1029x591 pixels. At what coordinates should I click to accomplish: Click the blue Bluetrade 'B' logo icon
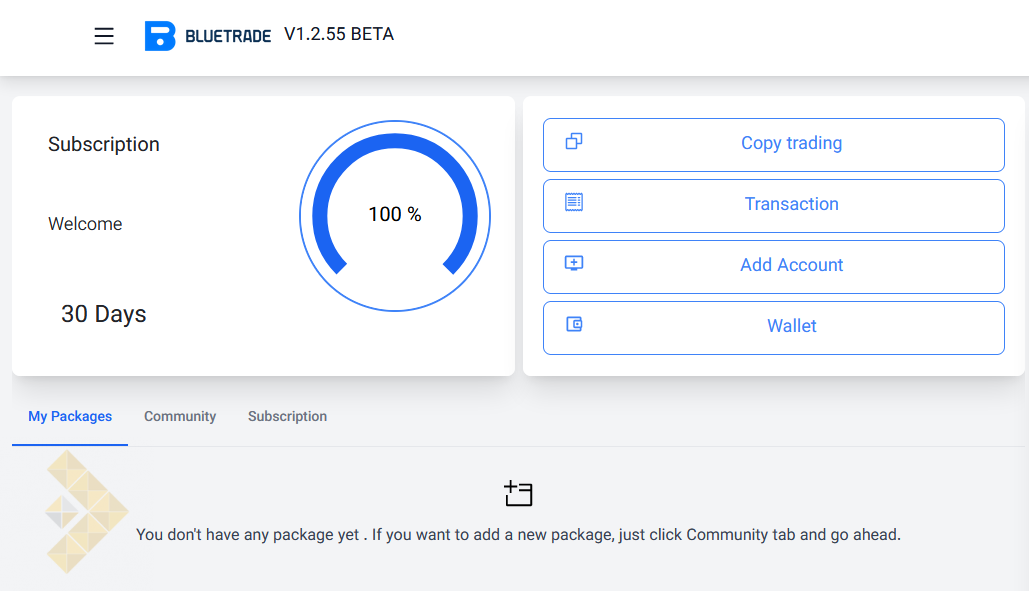[x=160, y=36]
